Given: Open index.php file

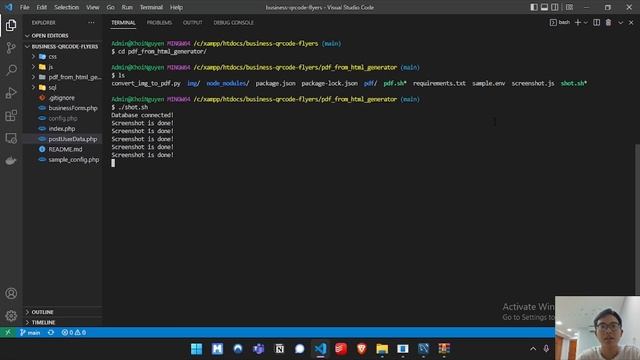Looking at the screenshot, I should 62,129.
